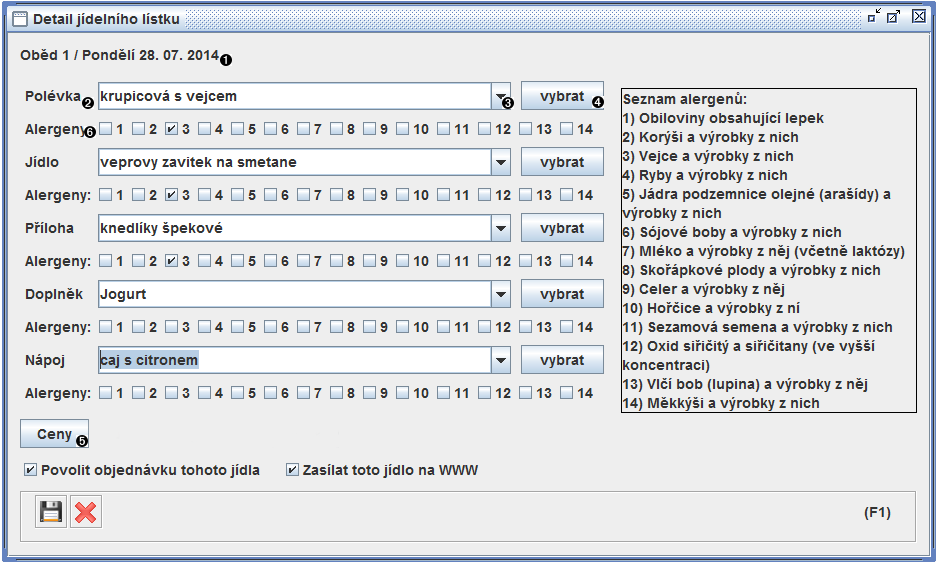The width and height of the screenshot is (936, 563).
Task: Click the 'Seznam alergenů' list panel
Action: (768, 250)
